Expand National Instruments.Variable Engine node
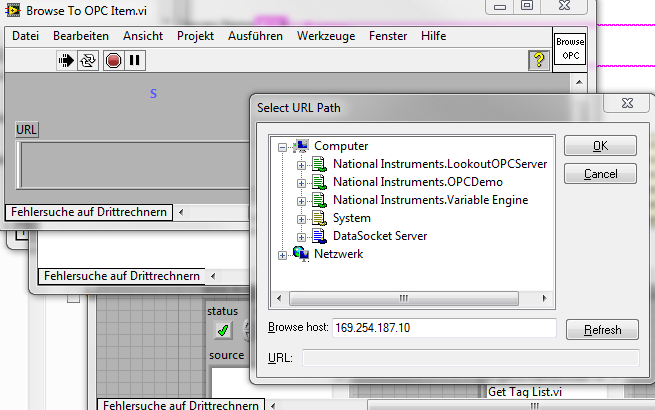Viewport: 655px width, 410px height. (x=301, y=201)
